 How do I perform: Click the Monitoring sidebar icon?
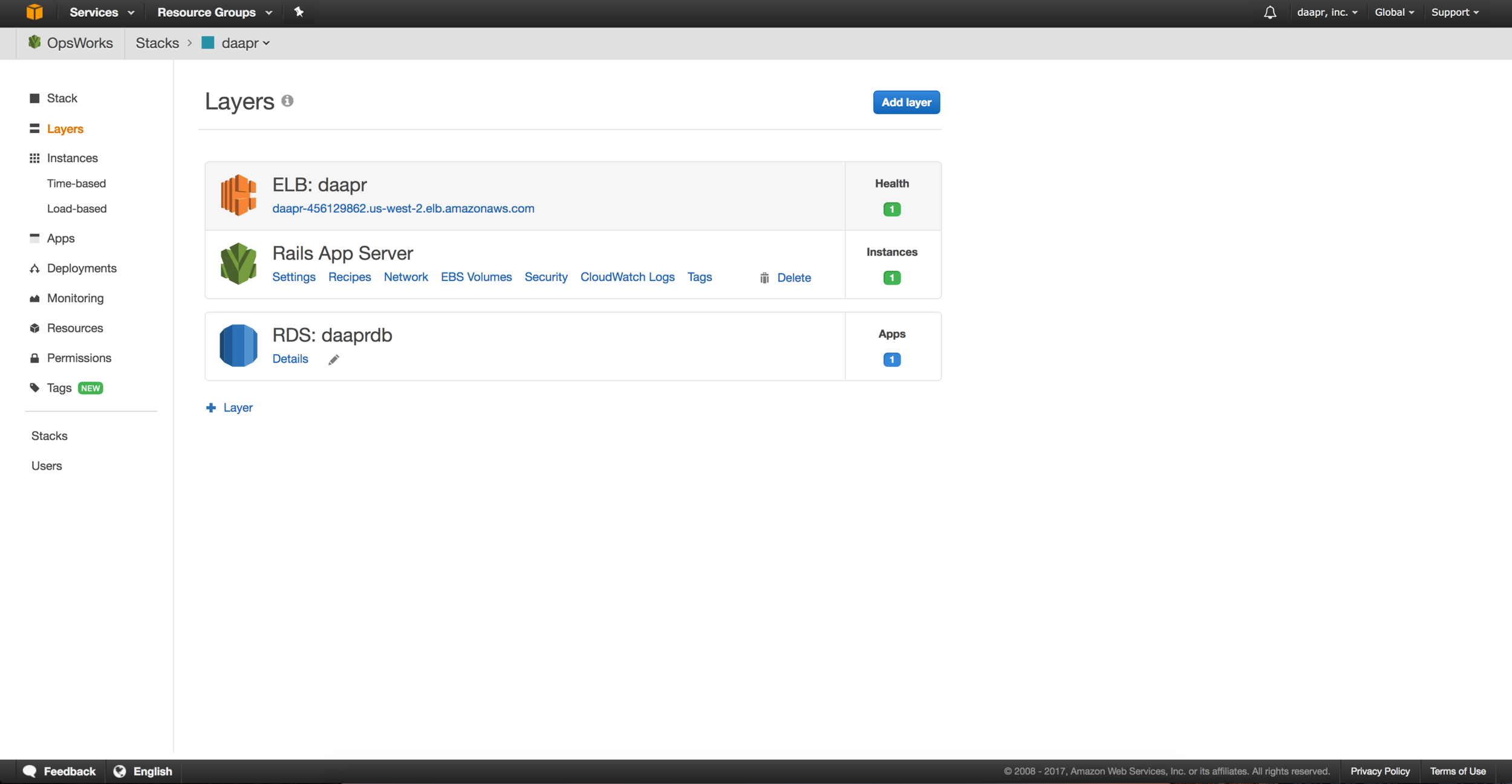34,297
